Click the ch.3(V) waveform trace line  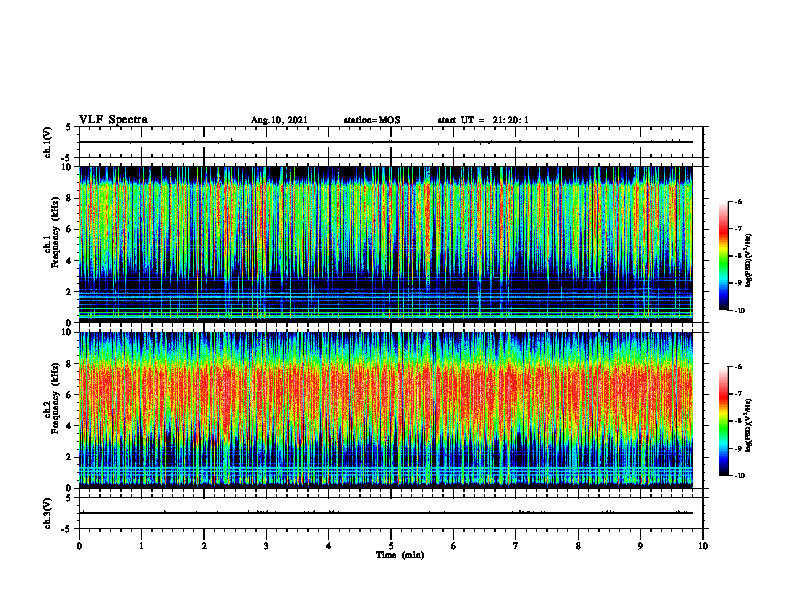tap(386, 513)
